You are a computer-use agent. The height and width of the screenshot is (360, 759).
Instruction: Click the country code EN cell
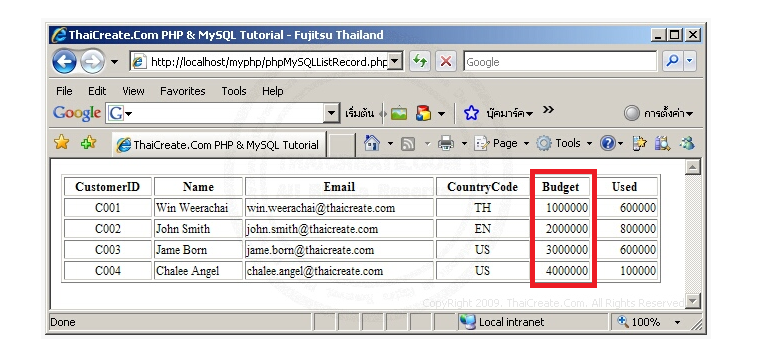(x=483, y=229)
